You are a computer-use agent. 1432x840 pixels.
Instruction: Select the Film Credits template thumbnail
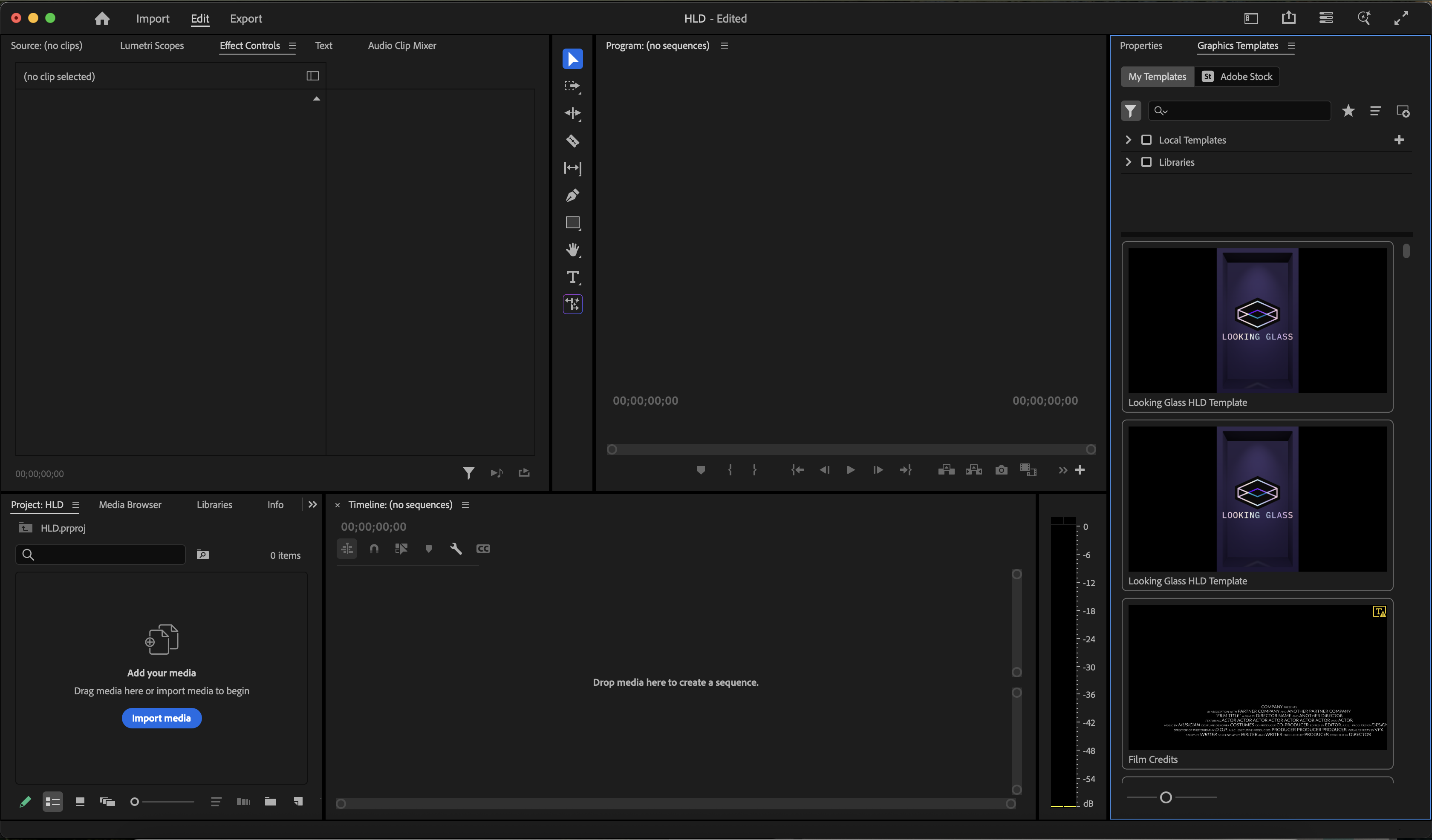click(x=1257, y=677)
